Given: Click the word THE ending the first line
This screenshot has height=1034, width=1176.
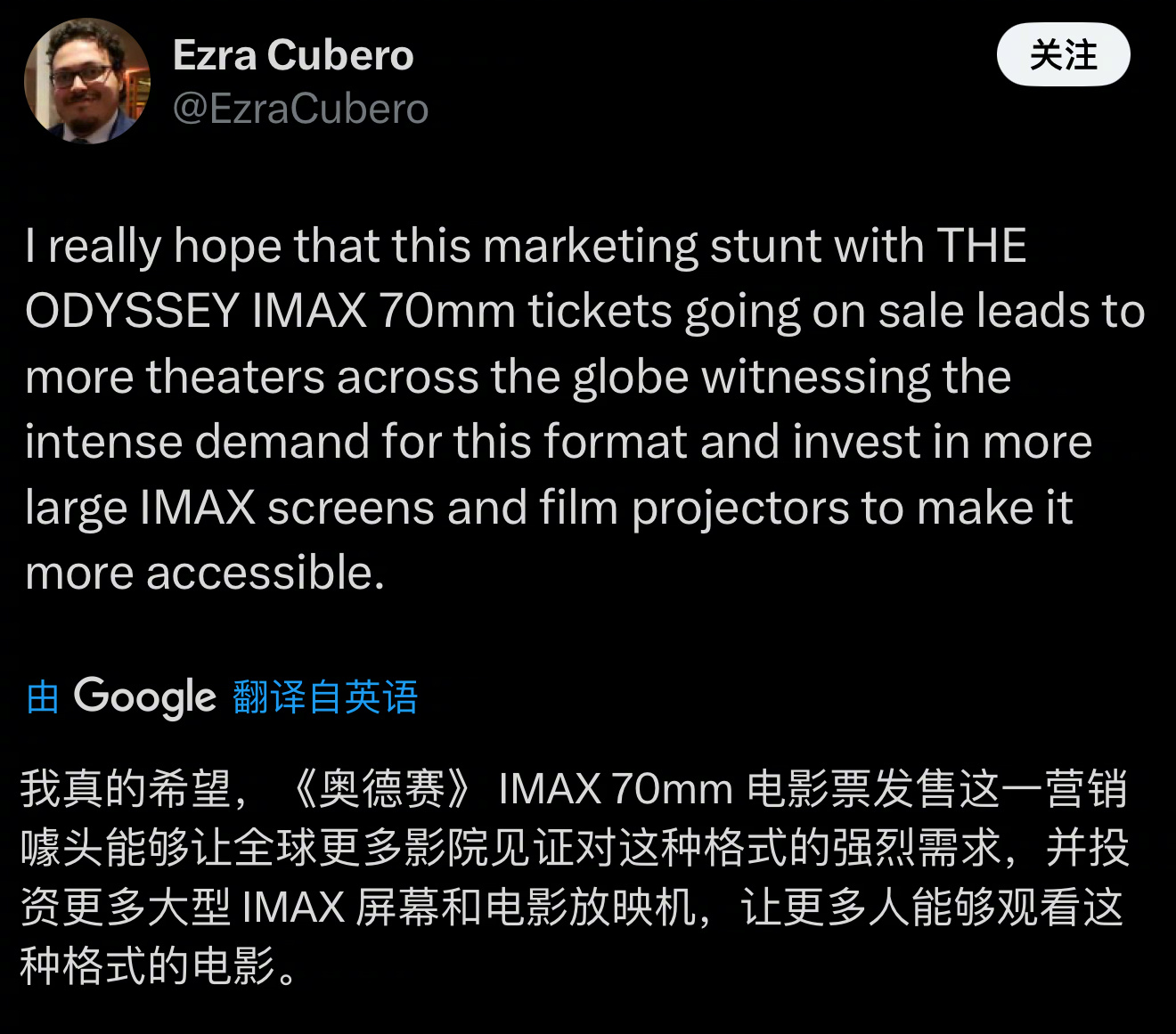Looking at the screenshot, I should pos(982,246).
